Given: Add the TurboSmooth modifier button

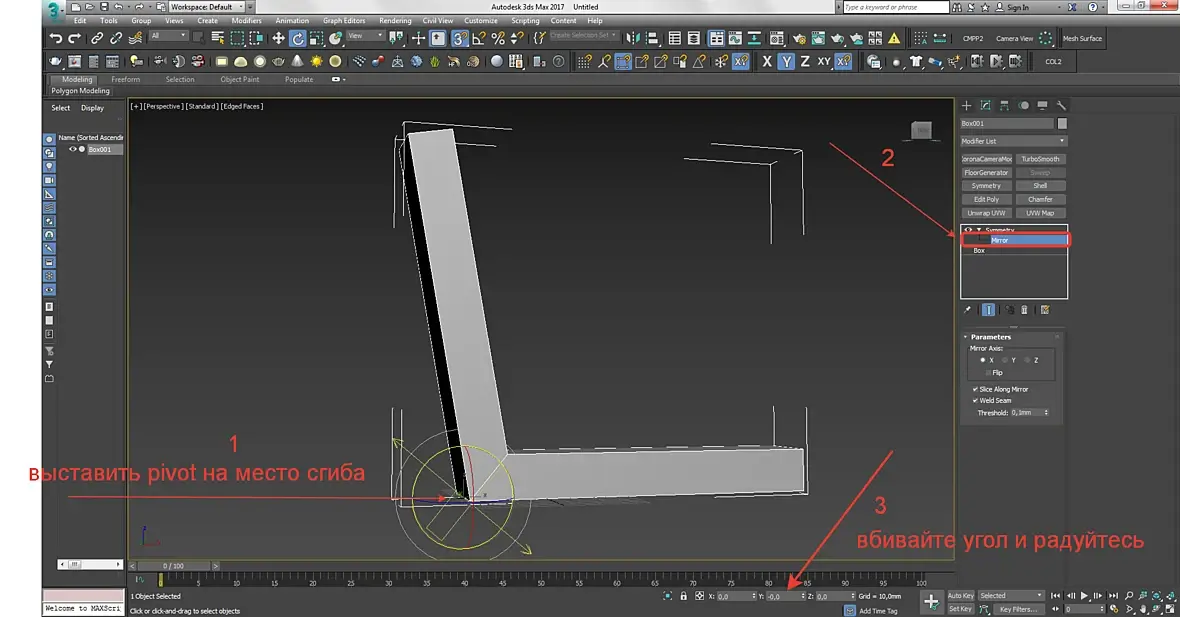Looking at the screenshot, I should click(x=1040, y=159).
